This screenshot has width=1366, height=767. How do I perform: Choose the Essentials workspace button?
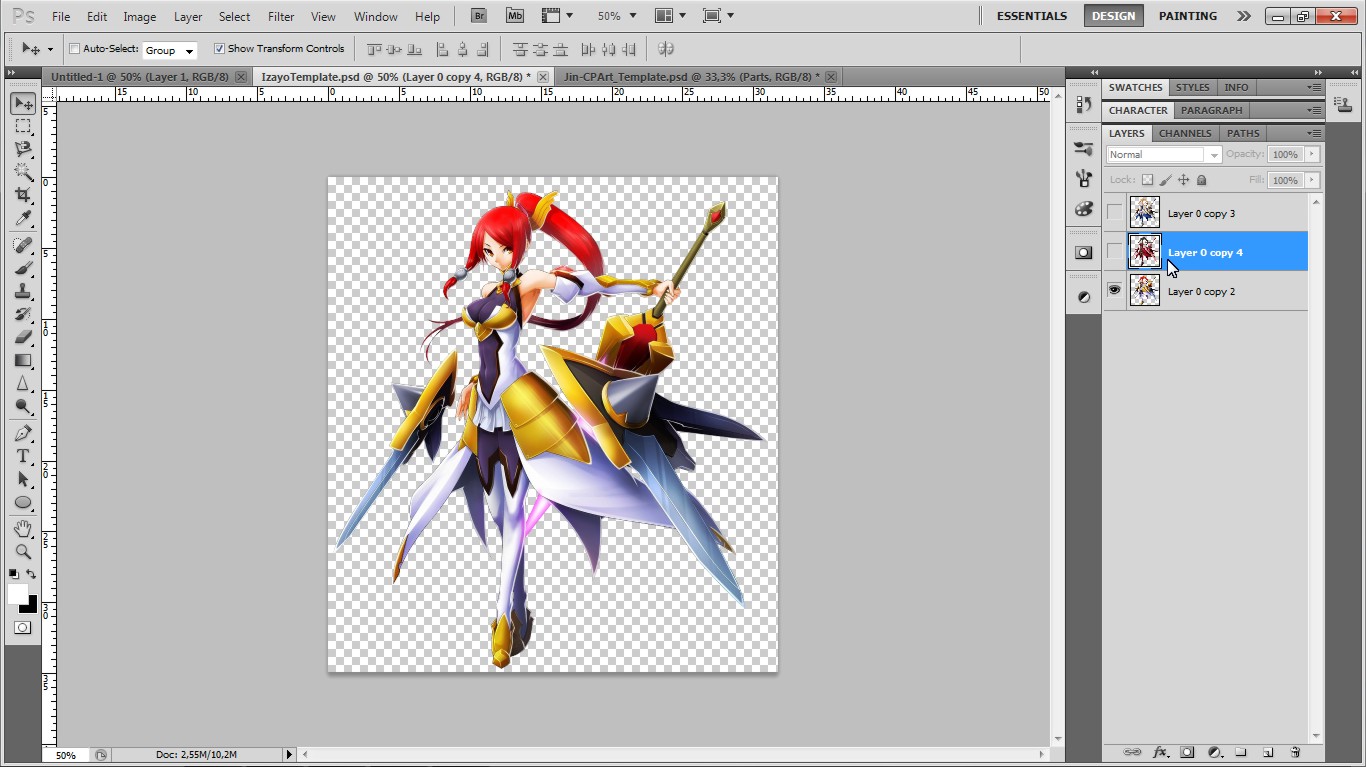(1032, 16)
